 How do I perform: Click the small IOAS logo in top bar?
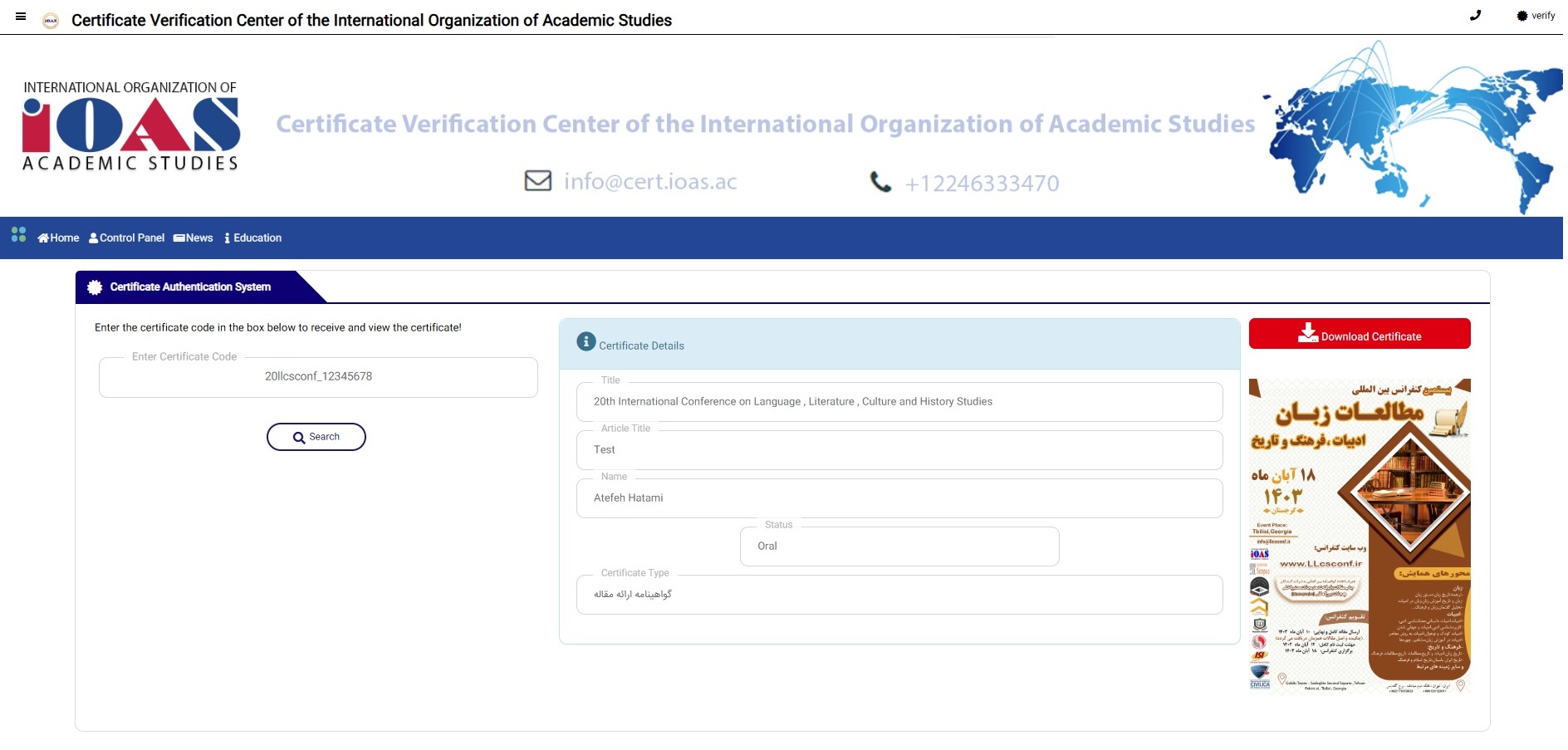51,21
